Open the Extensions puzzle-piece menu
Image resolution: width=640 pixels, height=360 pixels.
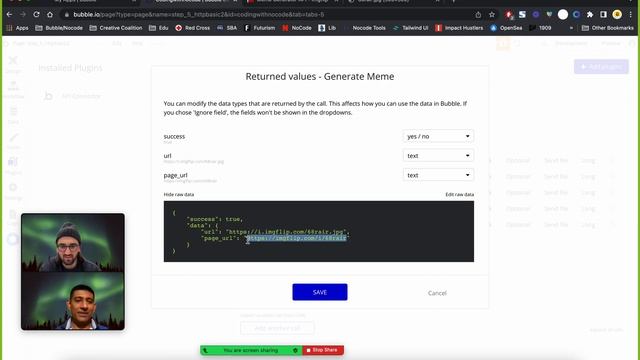(x=590, y=15)
